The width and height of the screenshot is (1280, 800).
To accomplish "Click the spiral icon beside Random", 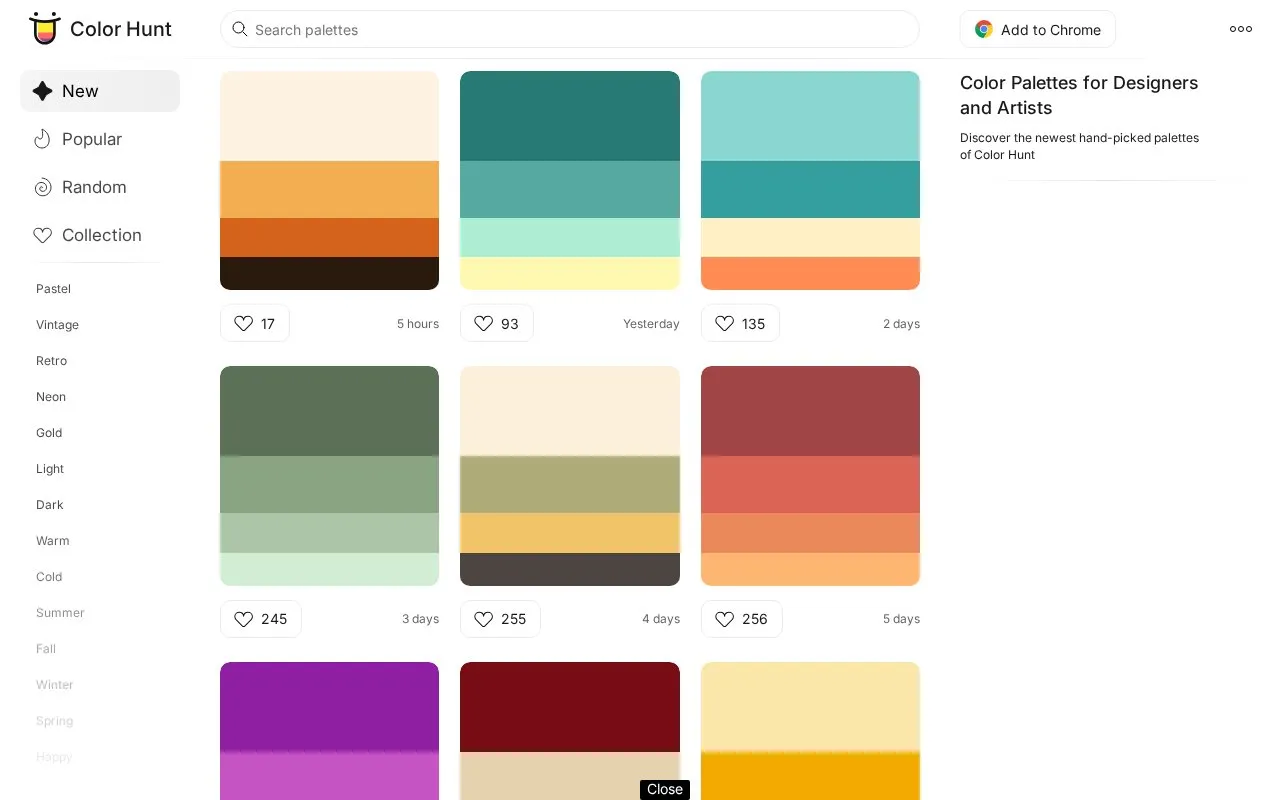I will [x=42, y=187].
